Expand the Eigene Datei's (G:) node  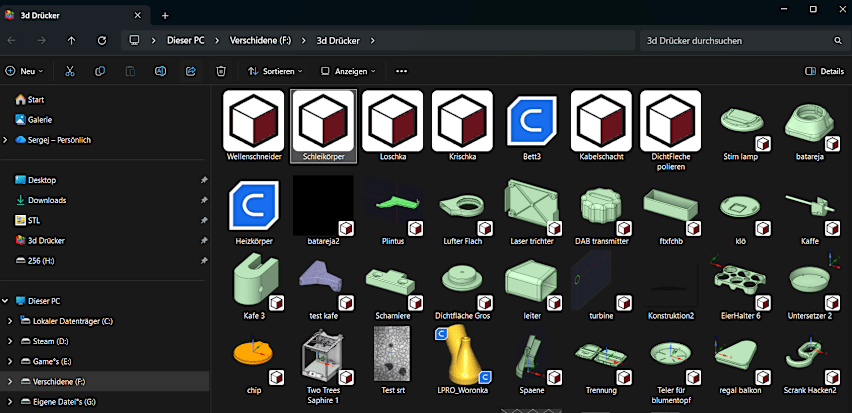[10, 402]
